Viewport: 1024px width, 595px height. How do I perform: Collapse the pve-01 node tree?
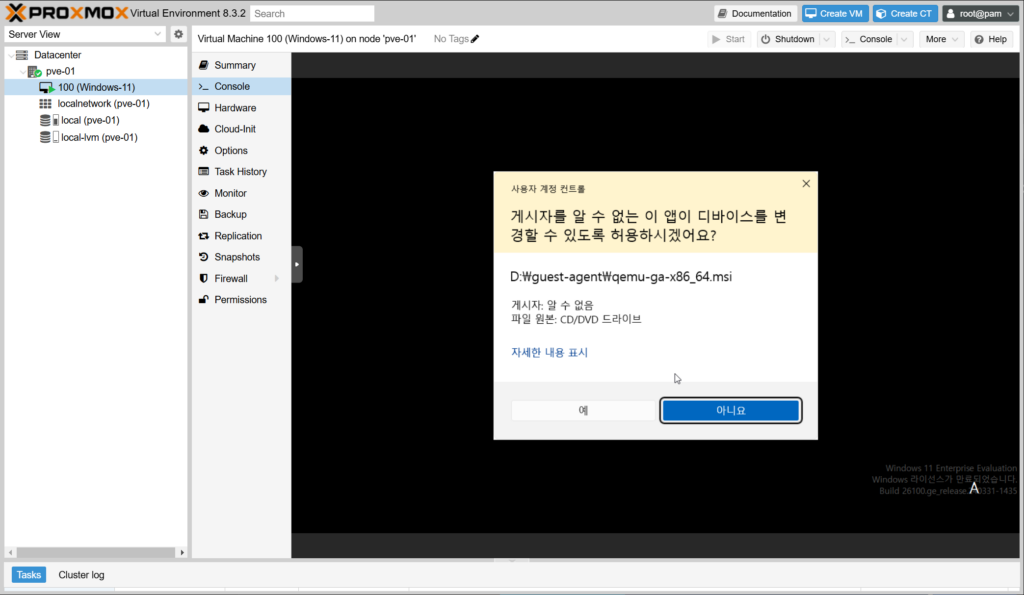click(22, 71)
